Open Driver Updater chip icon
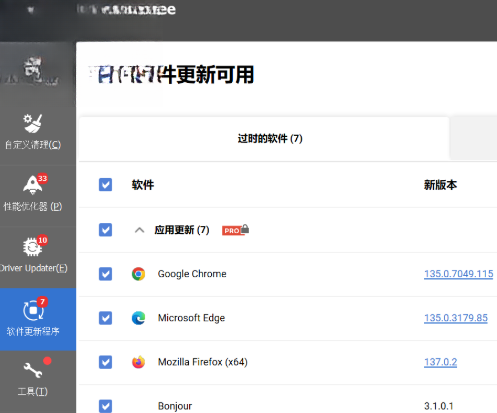 tap(33, 246)
